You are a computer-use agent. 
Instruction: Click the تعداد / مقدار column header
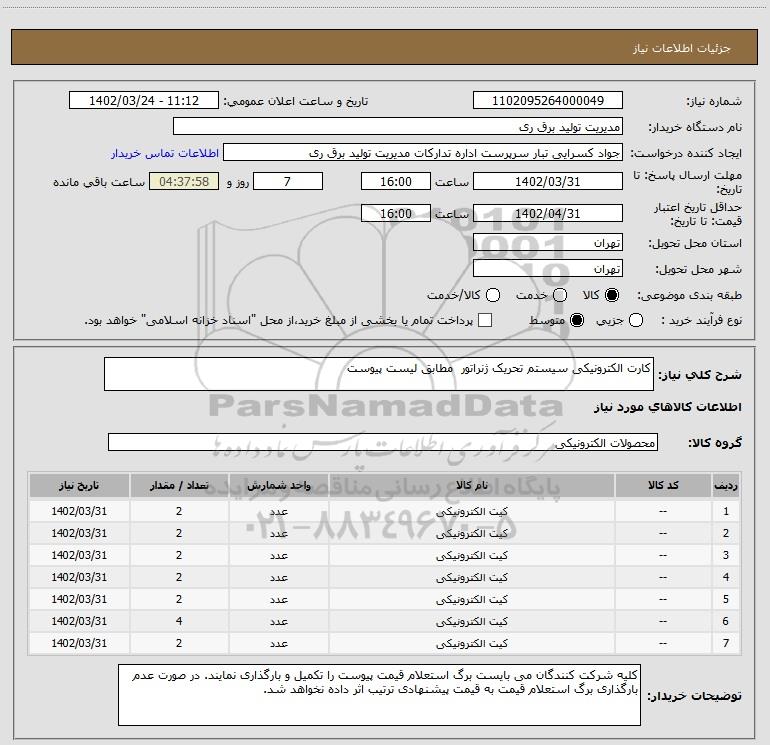coord(179,485)
